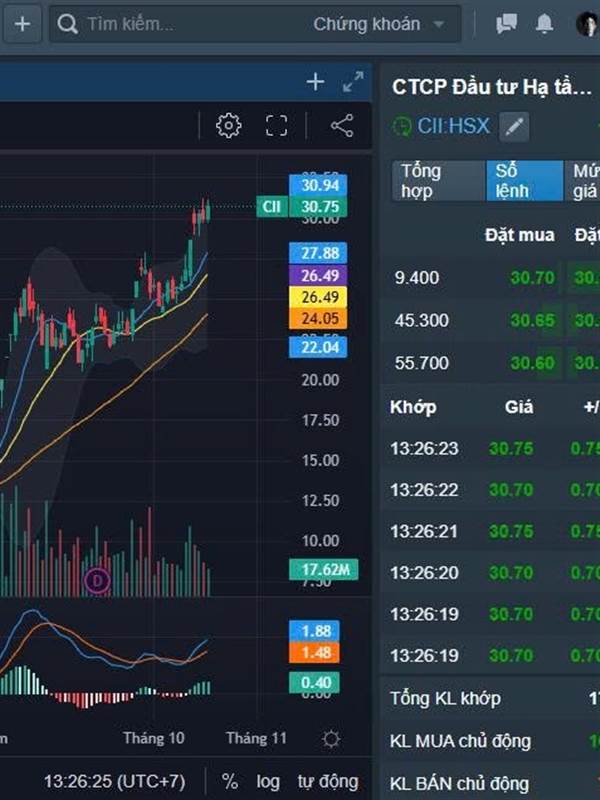Click the 1.48 signal value label
Screen dimensions: 600x800
pos(314,652)
